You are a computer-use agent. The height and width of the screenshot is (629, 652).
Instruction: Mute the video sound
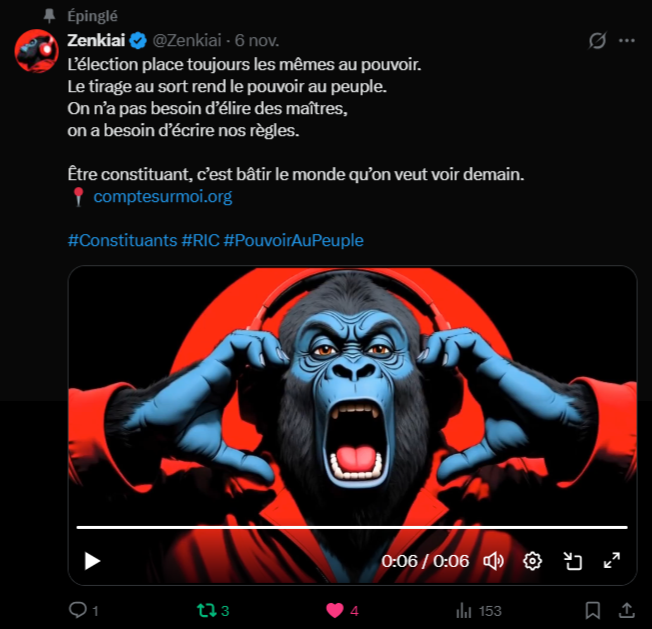click(x=493, y=561)
